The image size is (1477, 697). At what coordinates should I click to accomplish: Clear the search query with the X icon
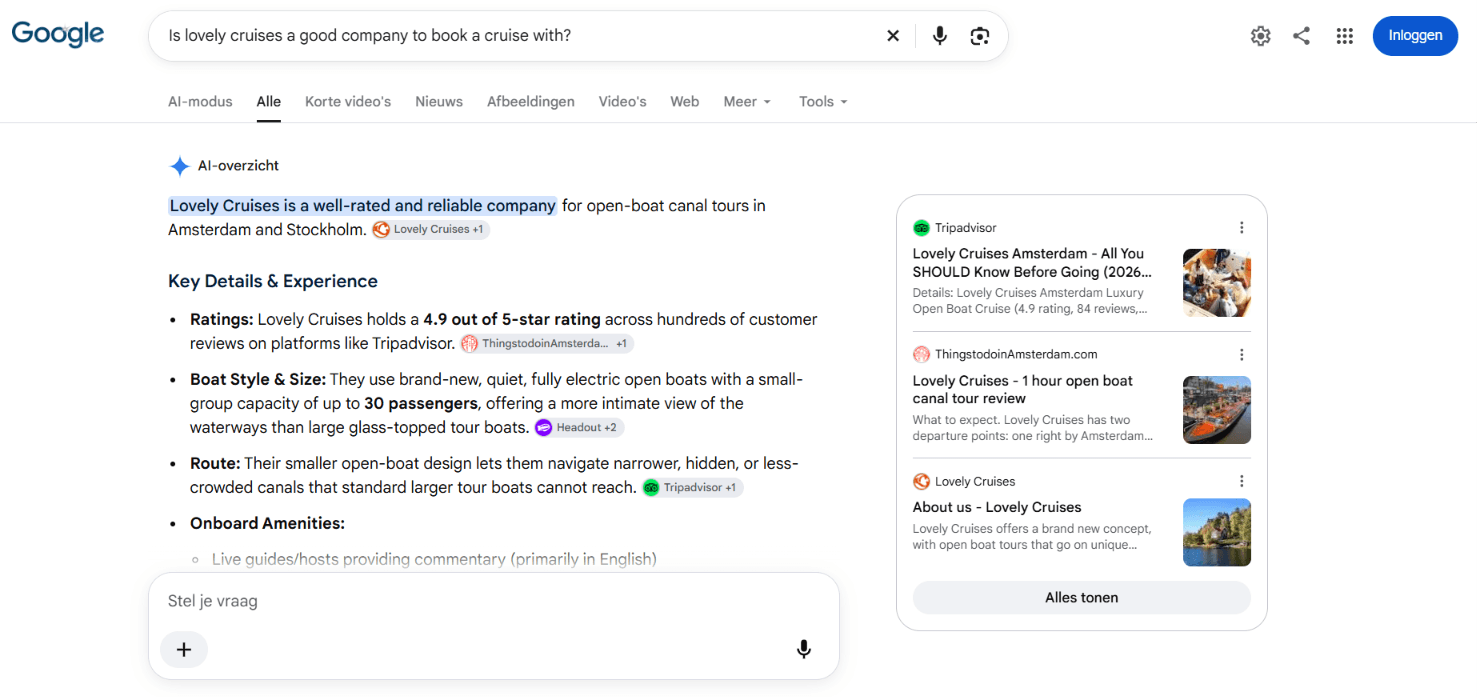[893, 36]
